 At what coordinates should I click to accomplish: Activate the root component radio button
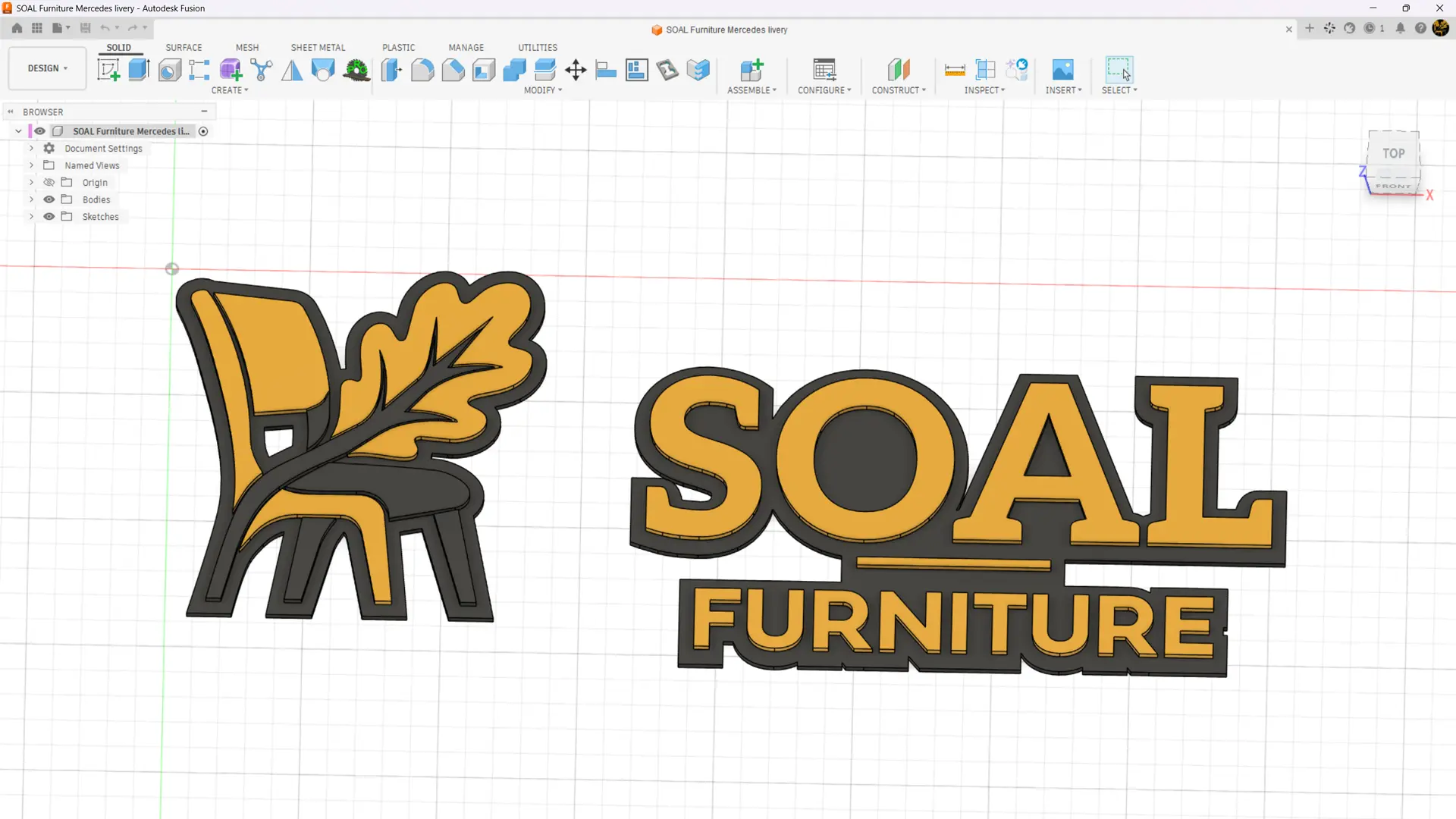pos(203,131)
